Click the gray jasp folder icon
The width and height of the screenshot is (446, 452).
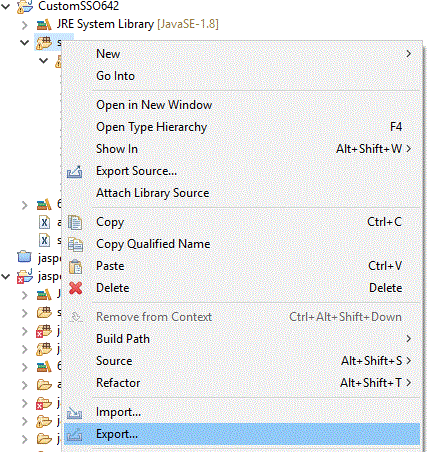24,256
